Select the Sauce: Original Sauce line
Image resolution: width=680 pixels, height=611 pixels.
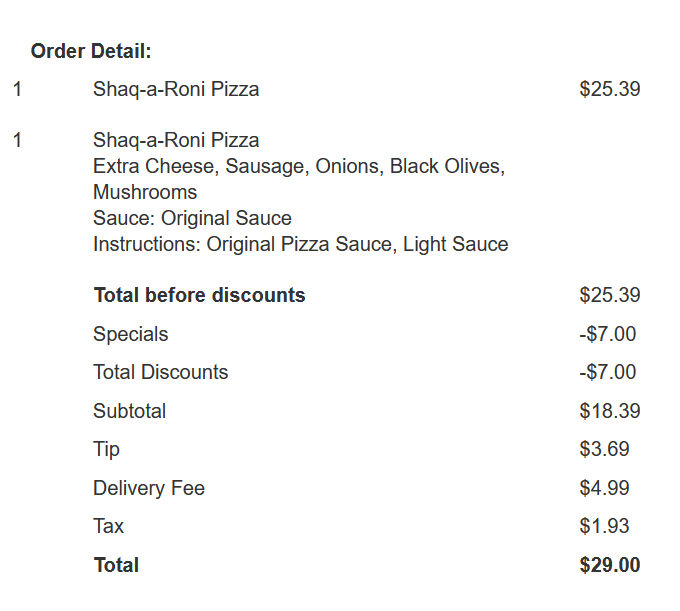tap(192, 218)
